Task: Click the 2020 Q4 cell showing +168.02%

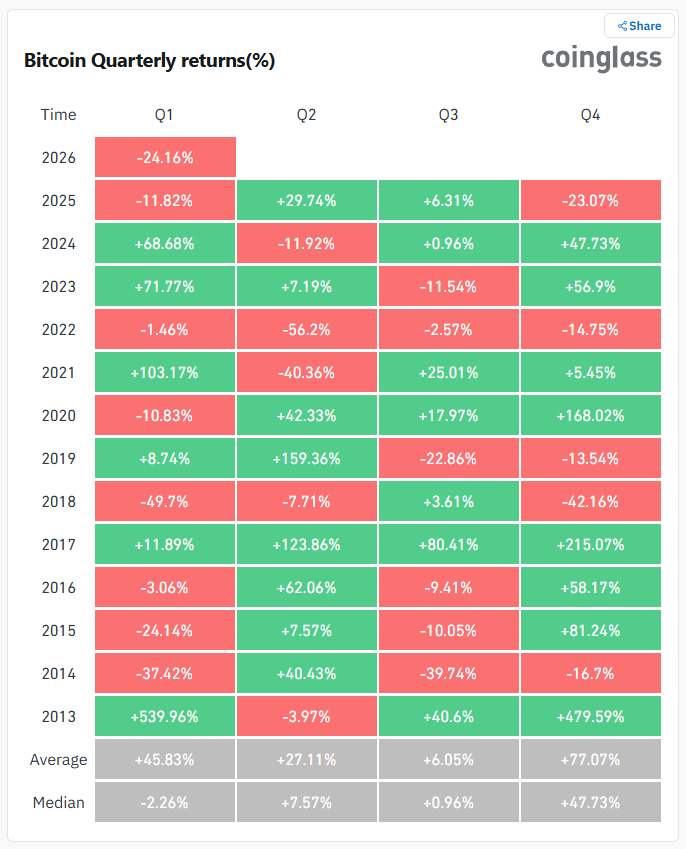Action: pos(591,416)
